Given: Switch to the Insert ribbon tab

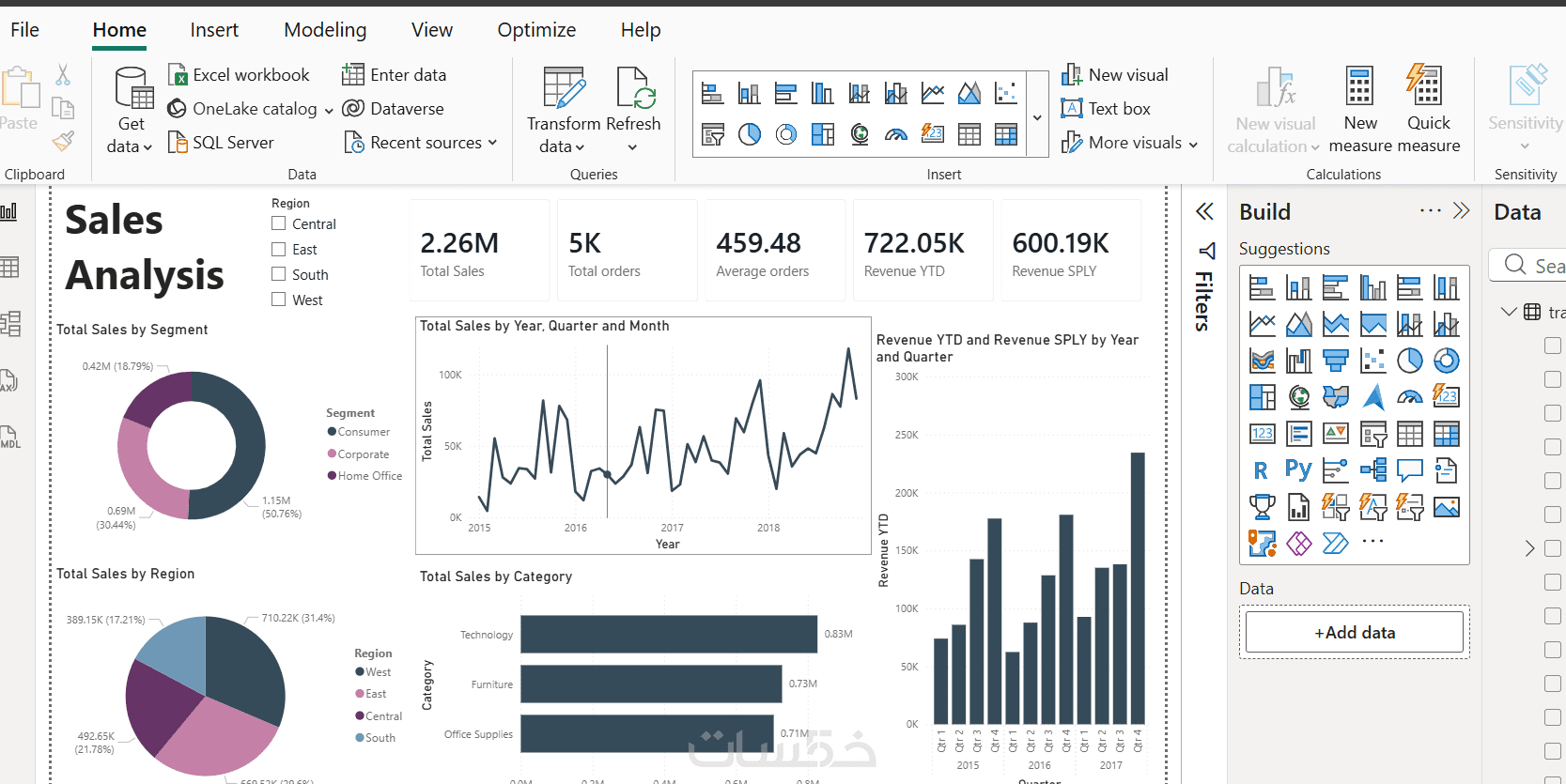Looking at the screenshot, I should pyautogui.click(x=214, y=30).
